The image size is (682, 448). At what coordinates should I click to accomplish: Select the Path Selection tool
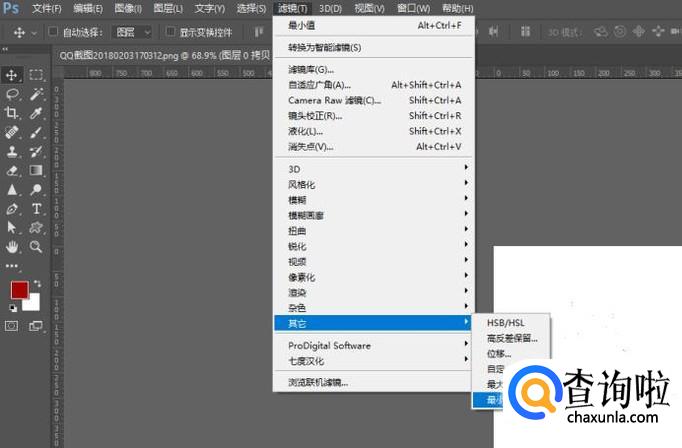coord(12,227)
